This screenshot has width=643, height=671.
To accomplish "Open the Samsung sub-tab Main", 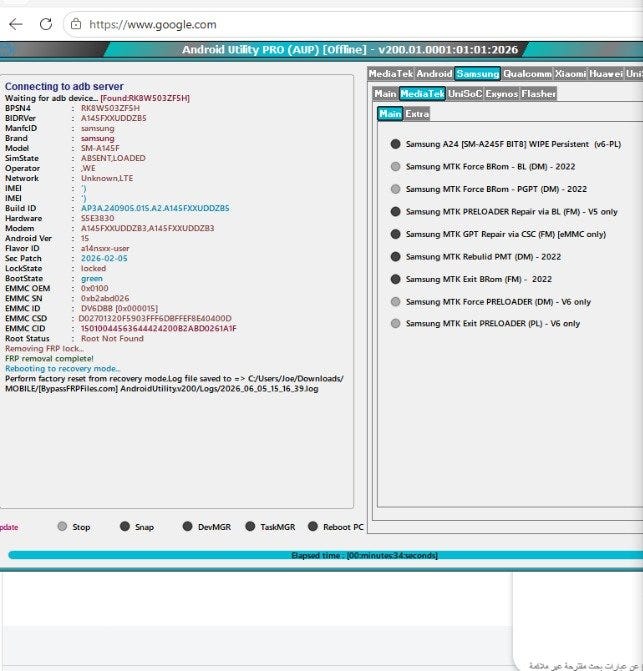I will [x=385, y=94].
